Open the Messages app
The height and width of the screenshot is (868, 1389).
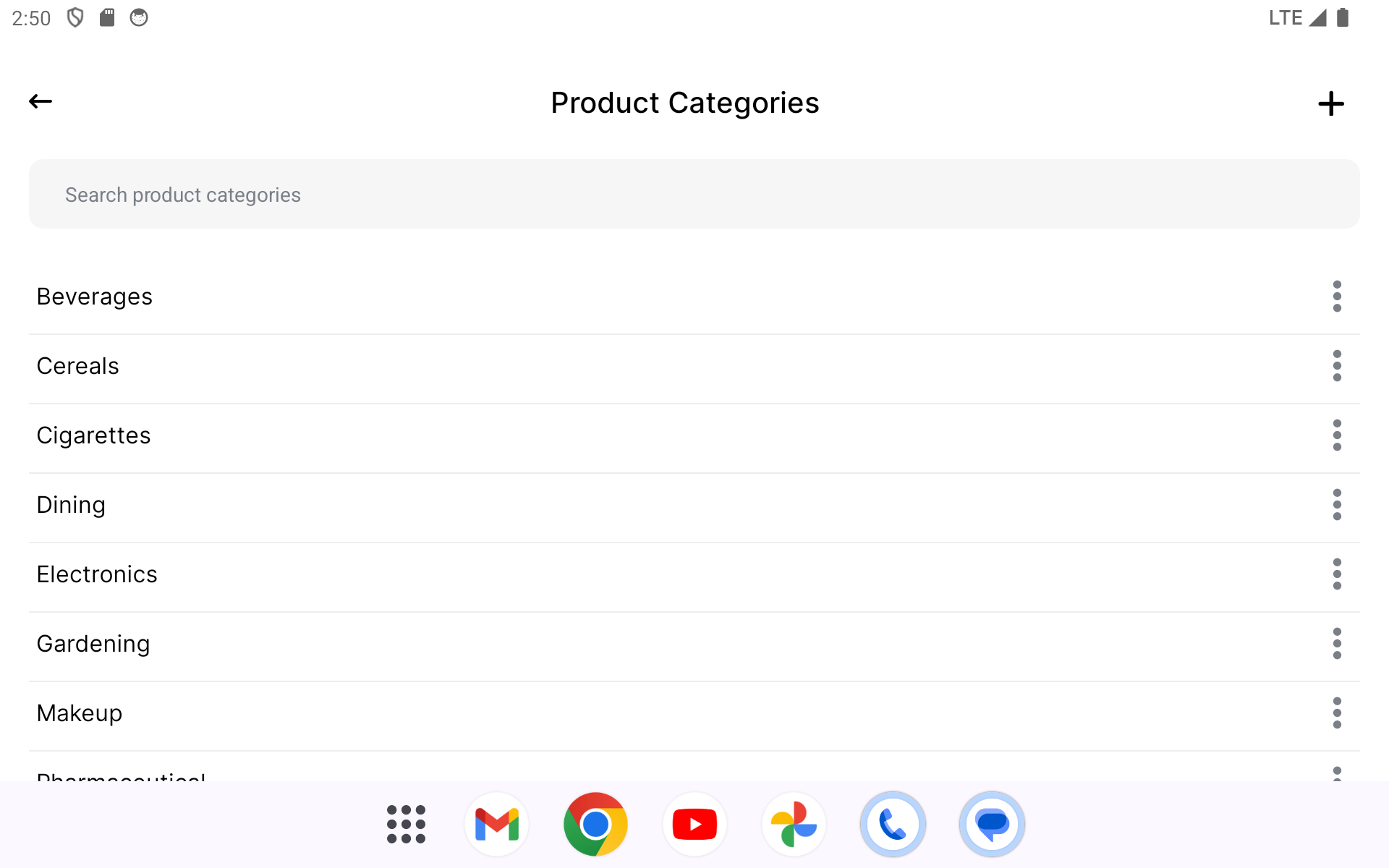[992, 824]
